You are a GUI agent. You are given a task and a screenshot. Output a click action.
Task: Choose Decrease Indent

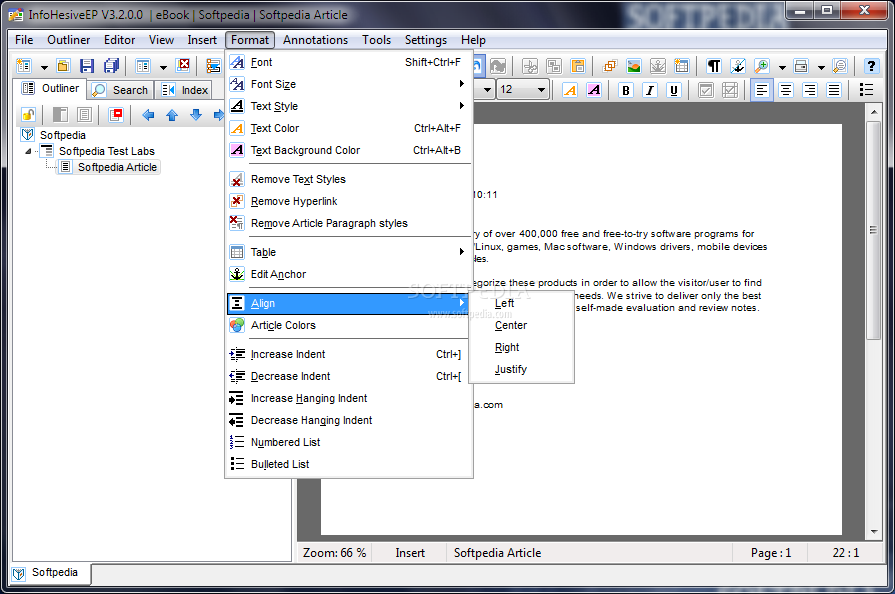(349, 377)
